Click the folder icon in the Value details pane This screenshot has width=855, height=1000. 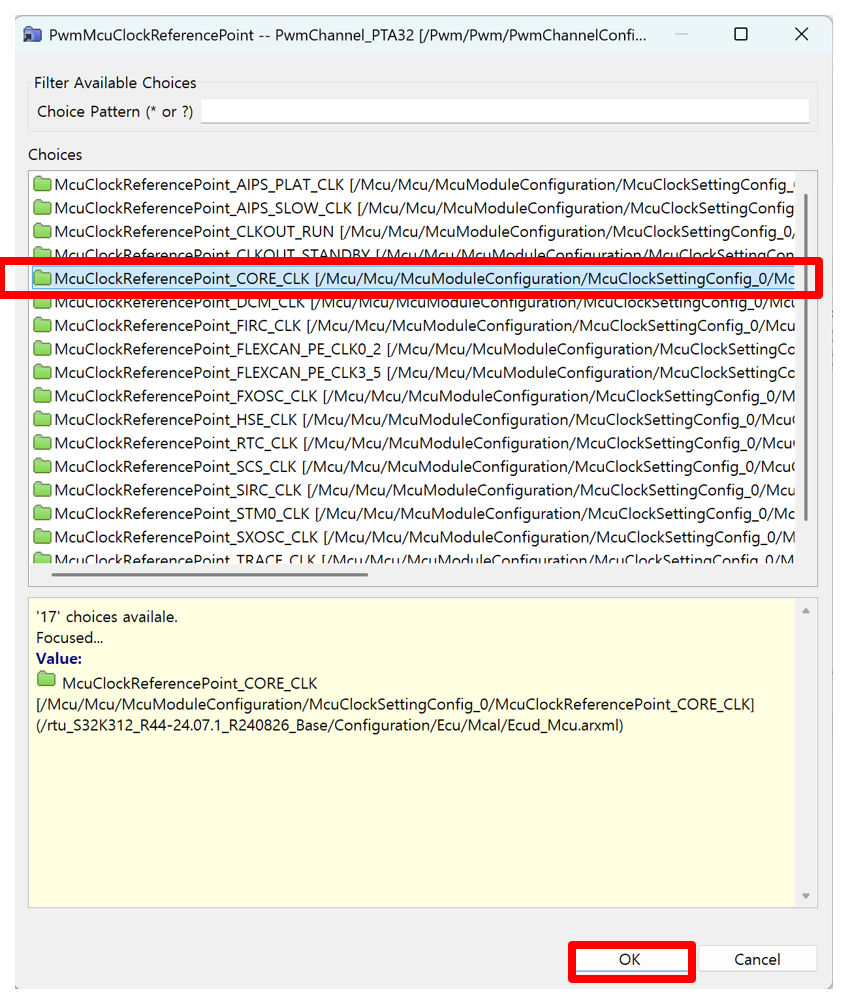tap(46, 680)
